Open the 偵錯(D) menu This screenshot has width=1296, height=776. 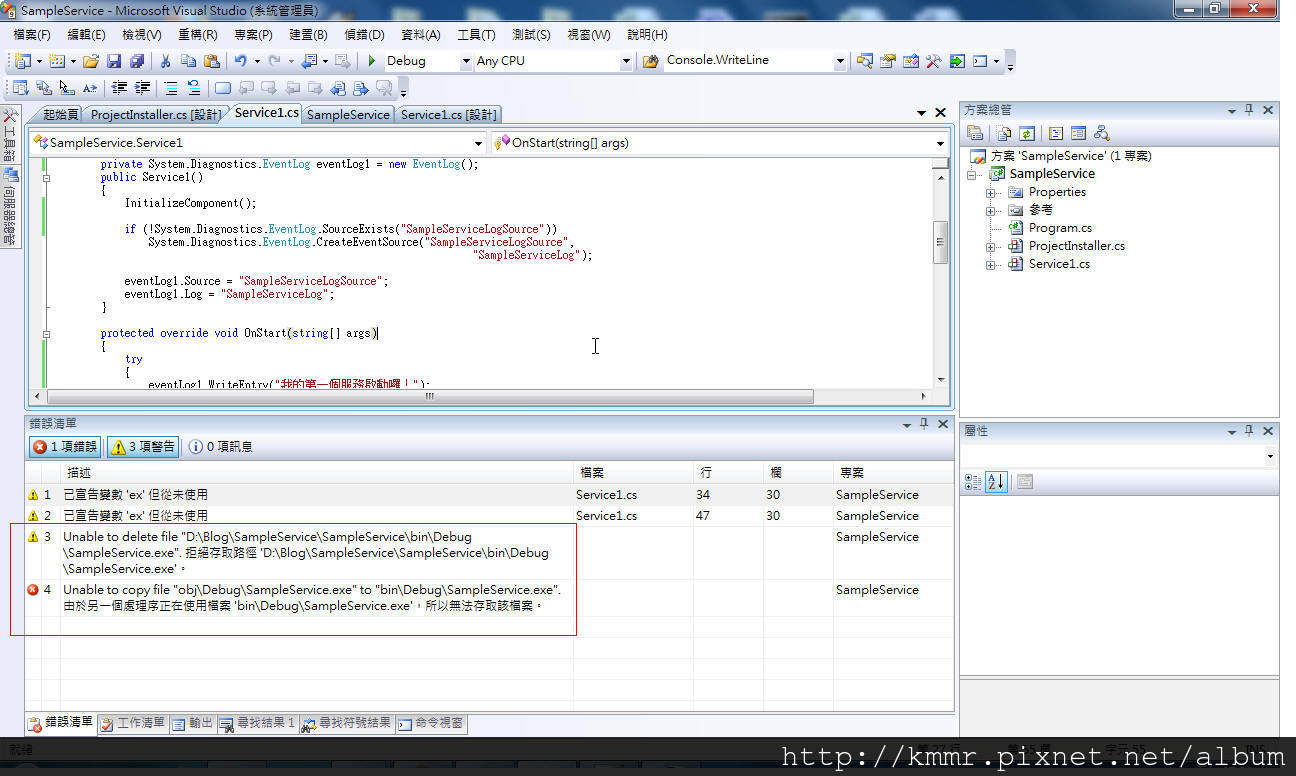point(364,35)
